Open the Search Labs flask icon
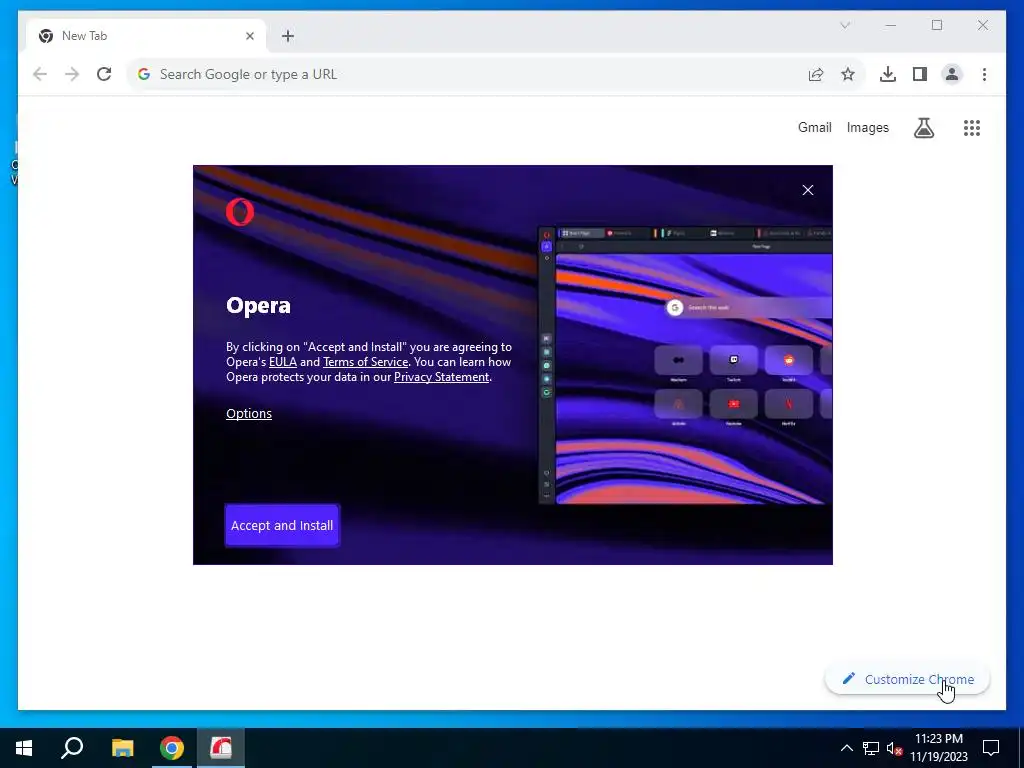 pos(923,128)
